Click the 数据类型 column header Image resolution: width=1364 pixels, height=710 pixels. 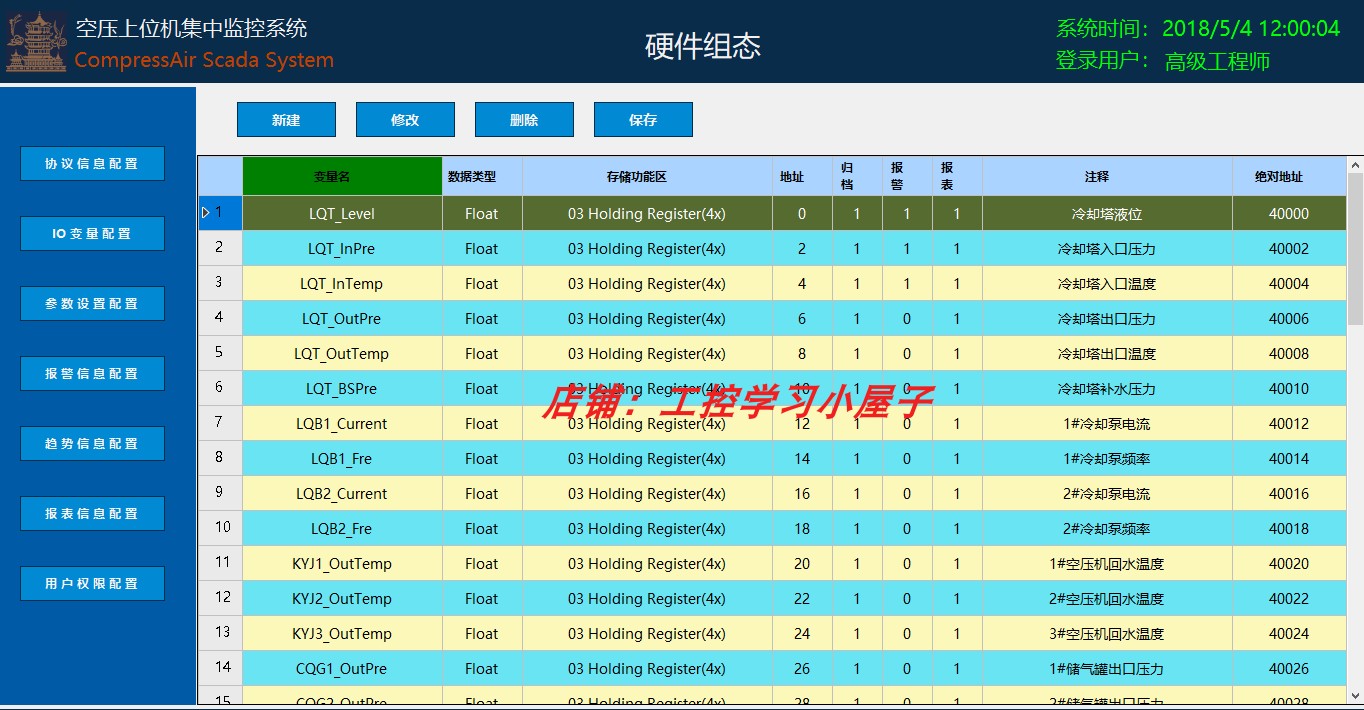[482, 176]
